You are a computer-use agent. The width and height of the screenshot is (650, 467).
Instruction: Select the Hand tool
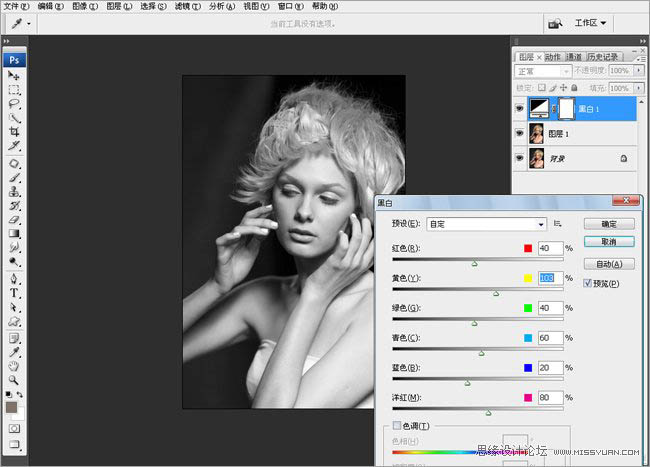14,366
